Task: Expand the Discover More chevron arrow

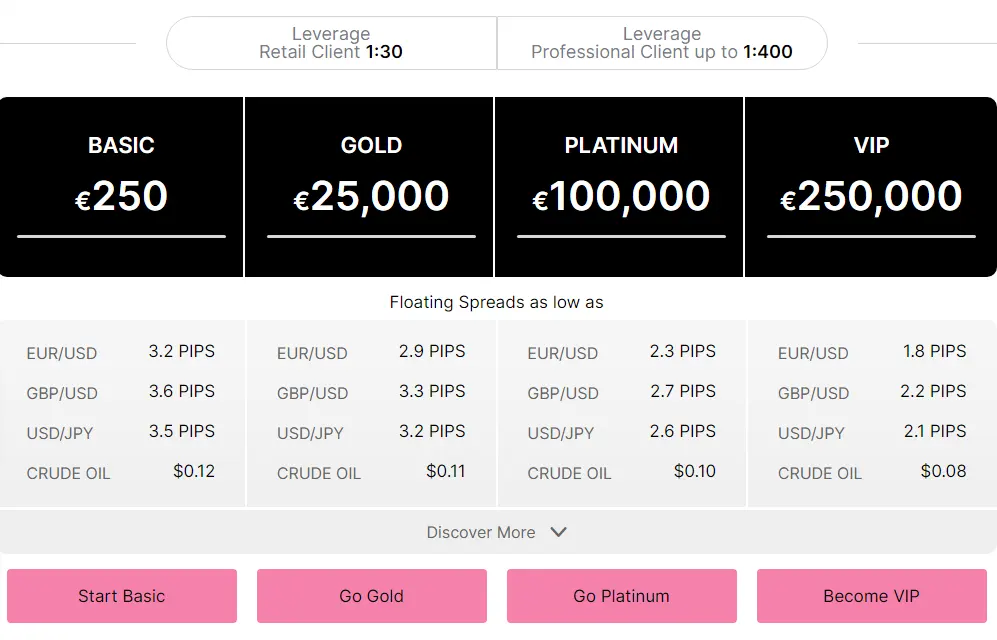Action: (x=559, y=532)
